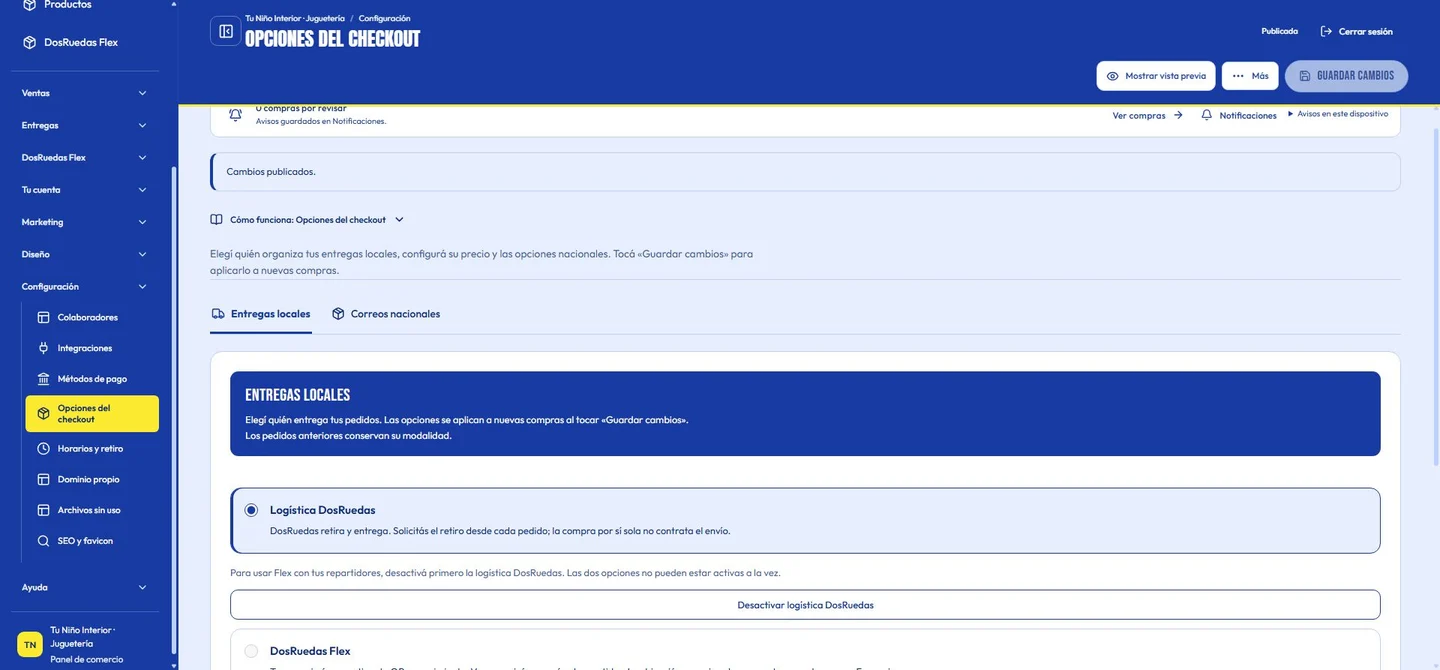Expand the Tu cuenta sidebar section
1440x670 pixels.
tap(84, 189)
